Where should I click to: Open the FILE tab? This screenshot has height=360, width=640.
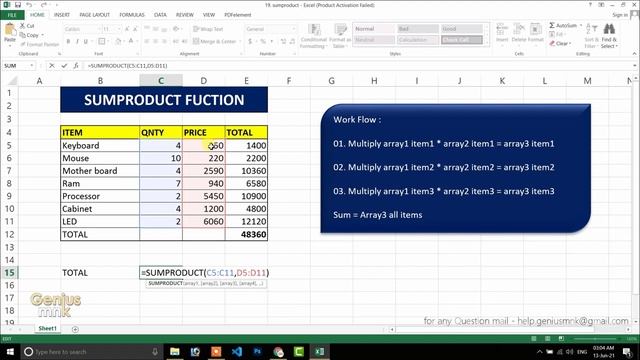12,15
